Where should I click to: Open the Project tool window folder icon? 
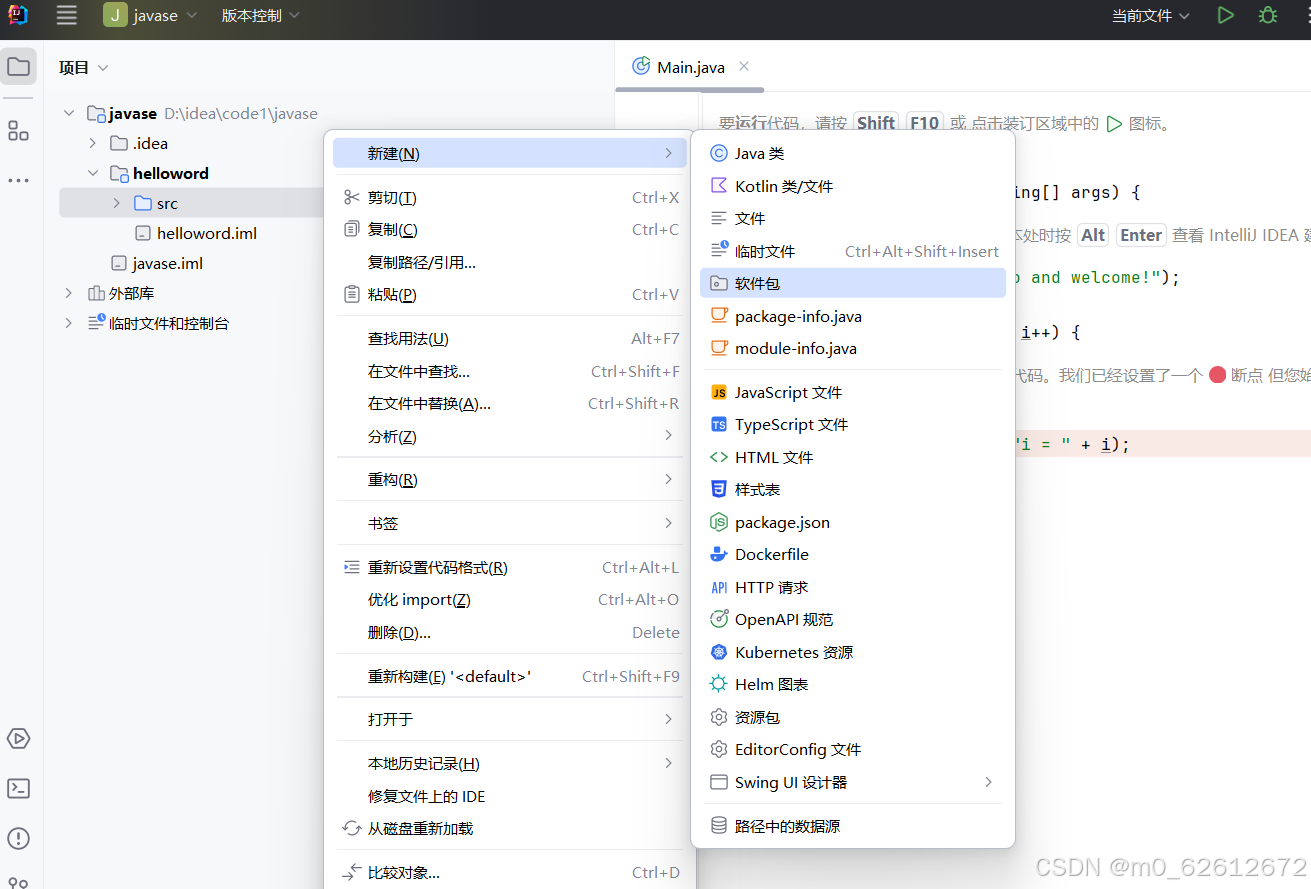tap(18, 66)
